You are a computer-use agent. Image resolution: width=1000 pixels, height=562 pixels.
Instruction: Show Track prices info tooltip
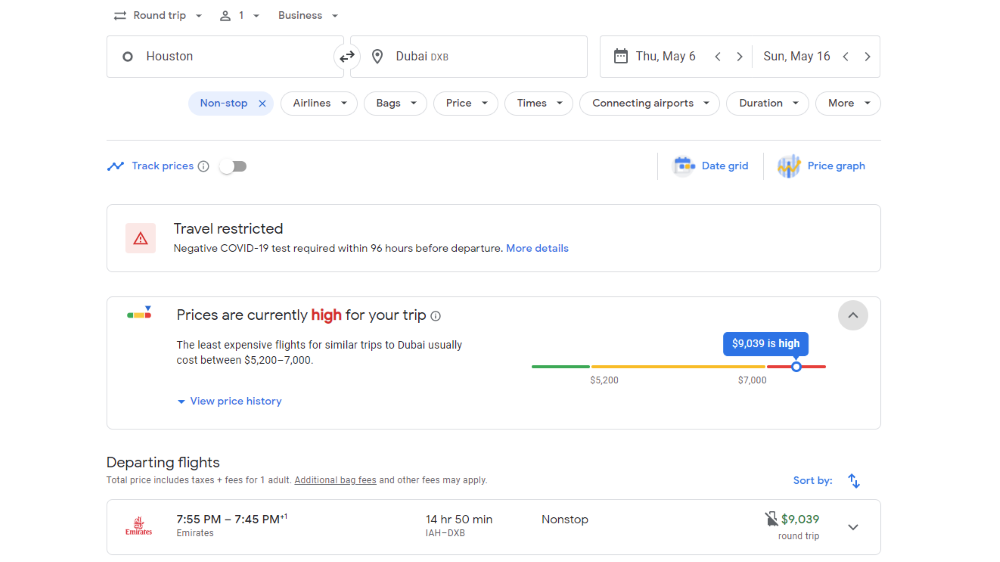click(x=203, y=166)
